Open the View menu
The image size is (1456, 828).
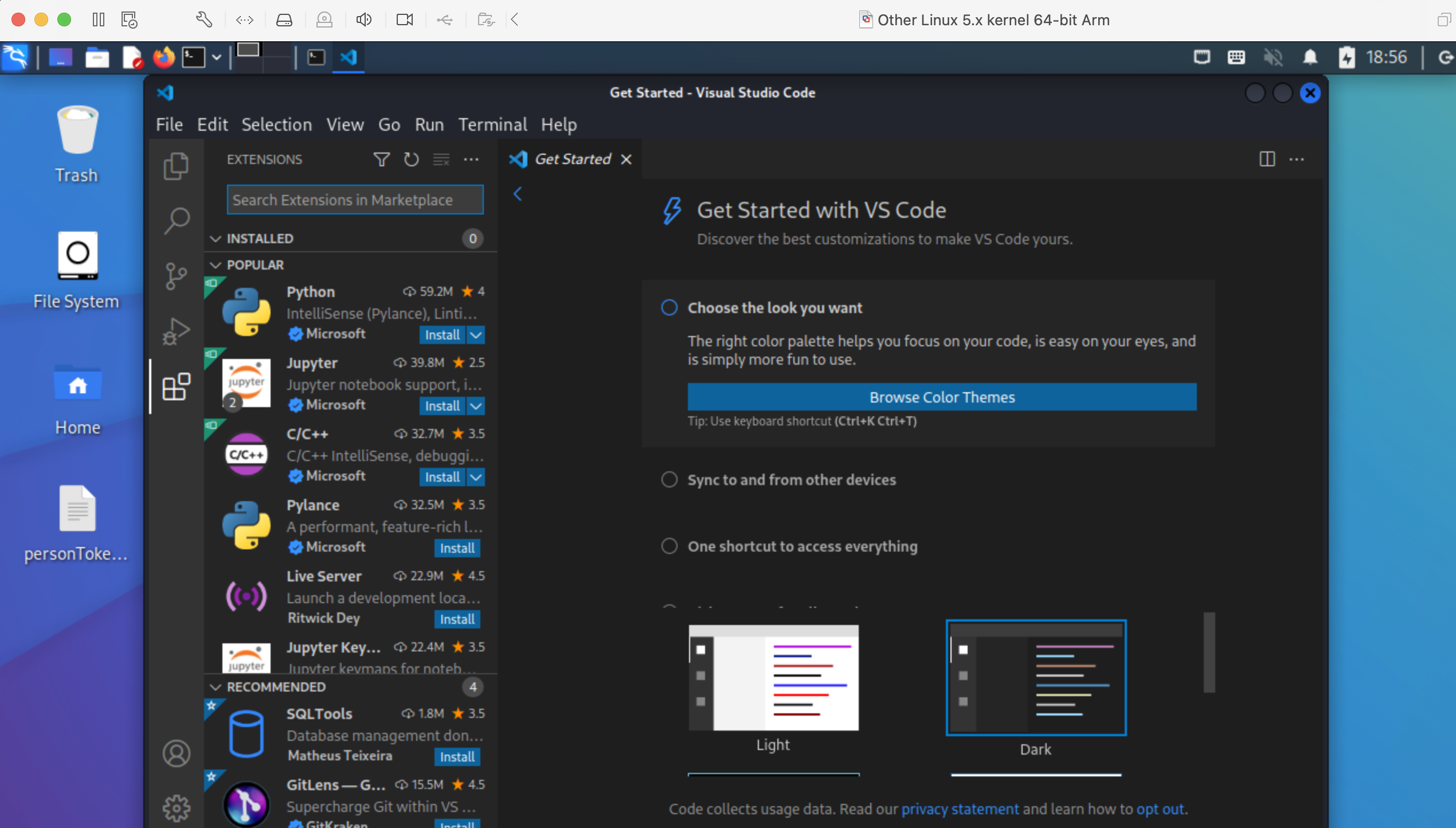345,124
